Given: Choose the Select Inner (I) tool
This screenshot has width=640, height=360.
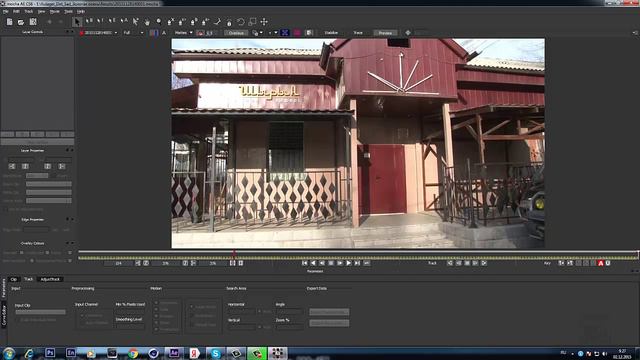Looking at the screenshot, I should click(x=100, y=22).
